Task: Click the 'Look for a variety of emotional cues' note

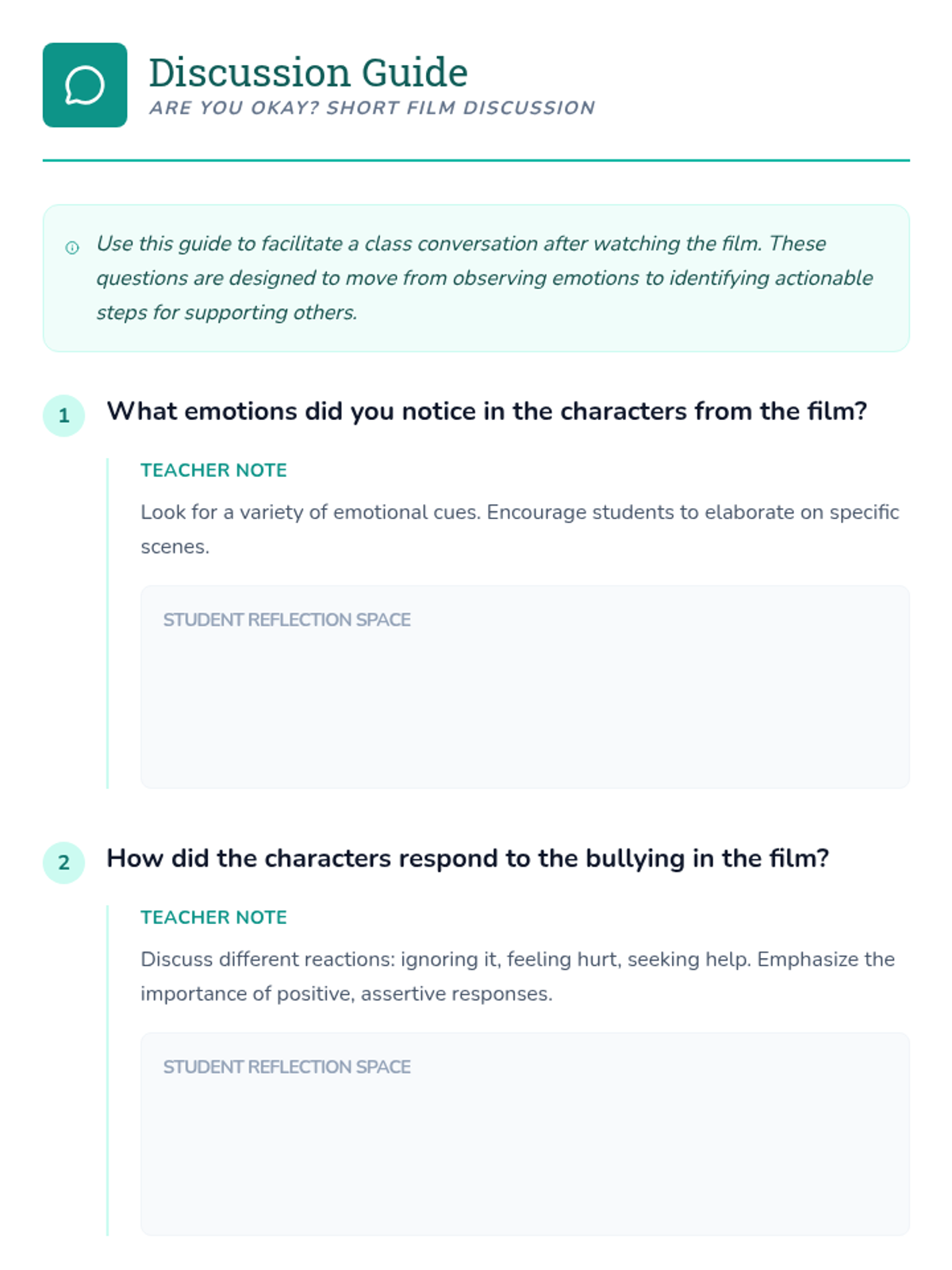Action: tap(520, 529)
